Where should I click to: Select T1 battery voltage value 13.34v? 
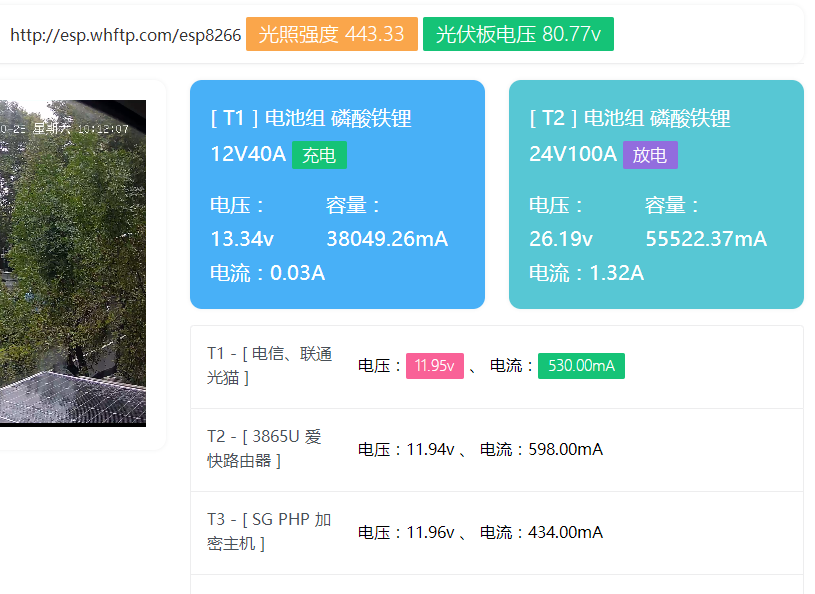242,239
